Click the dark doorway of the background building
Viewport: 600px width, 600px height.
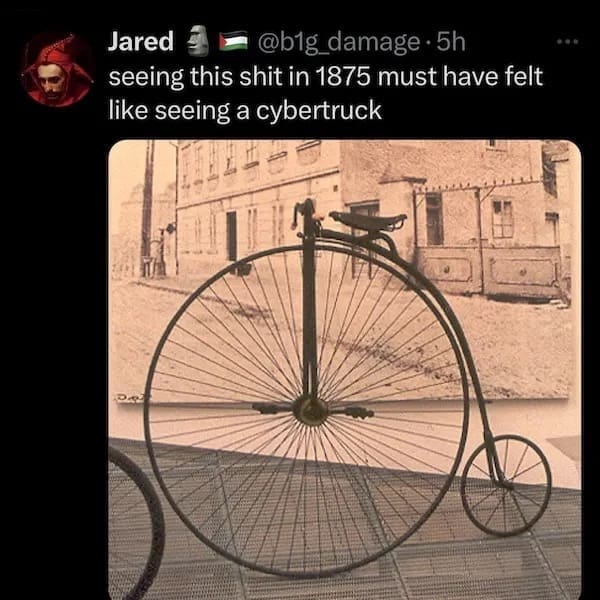tap(232, 236)
